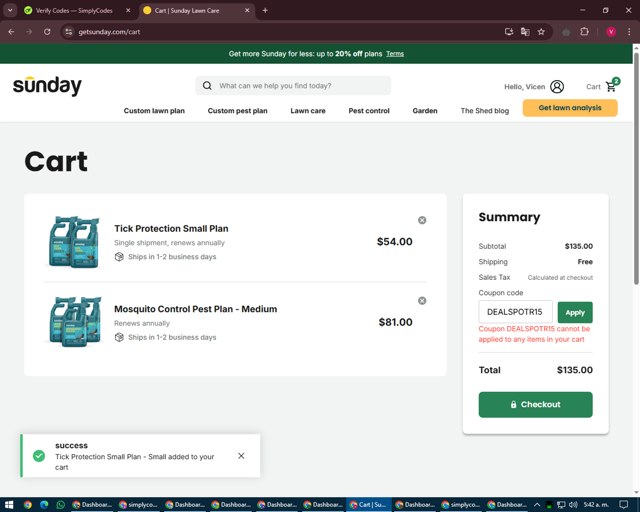
Task: Switch to the 'Cart | Su...' taskbar window
Action: [x=369, y=505]
